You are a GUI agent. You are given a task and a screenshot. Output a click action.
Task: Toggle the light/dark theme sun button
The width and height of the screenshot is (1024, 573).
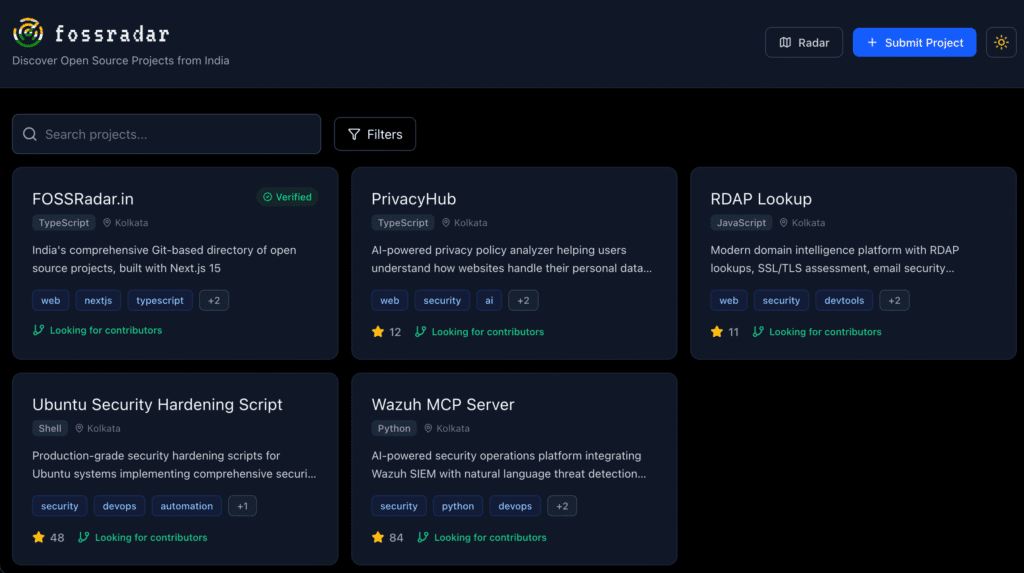click(x=1001, y=42)
